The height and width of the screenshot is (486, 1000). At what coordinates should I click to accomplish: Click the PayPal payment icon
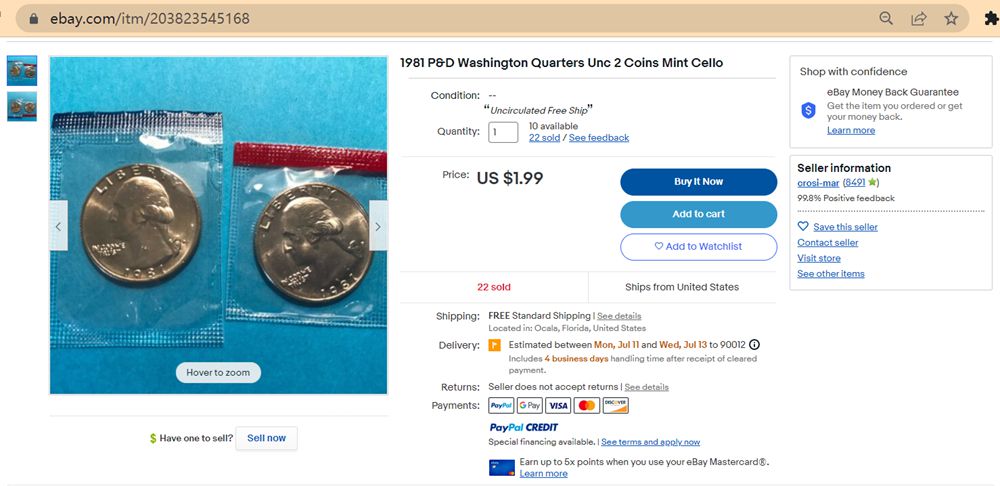(x=501, y=405)
